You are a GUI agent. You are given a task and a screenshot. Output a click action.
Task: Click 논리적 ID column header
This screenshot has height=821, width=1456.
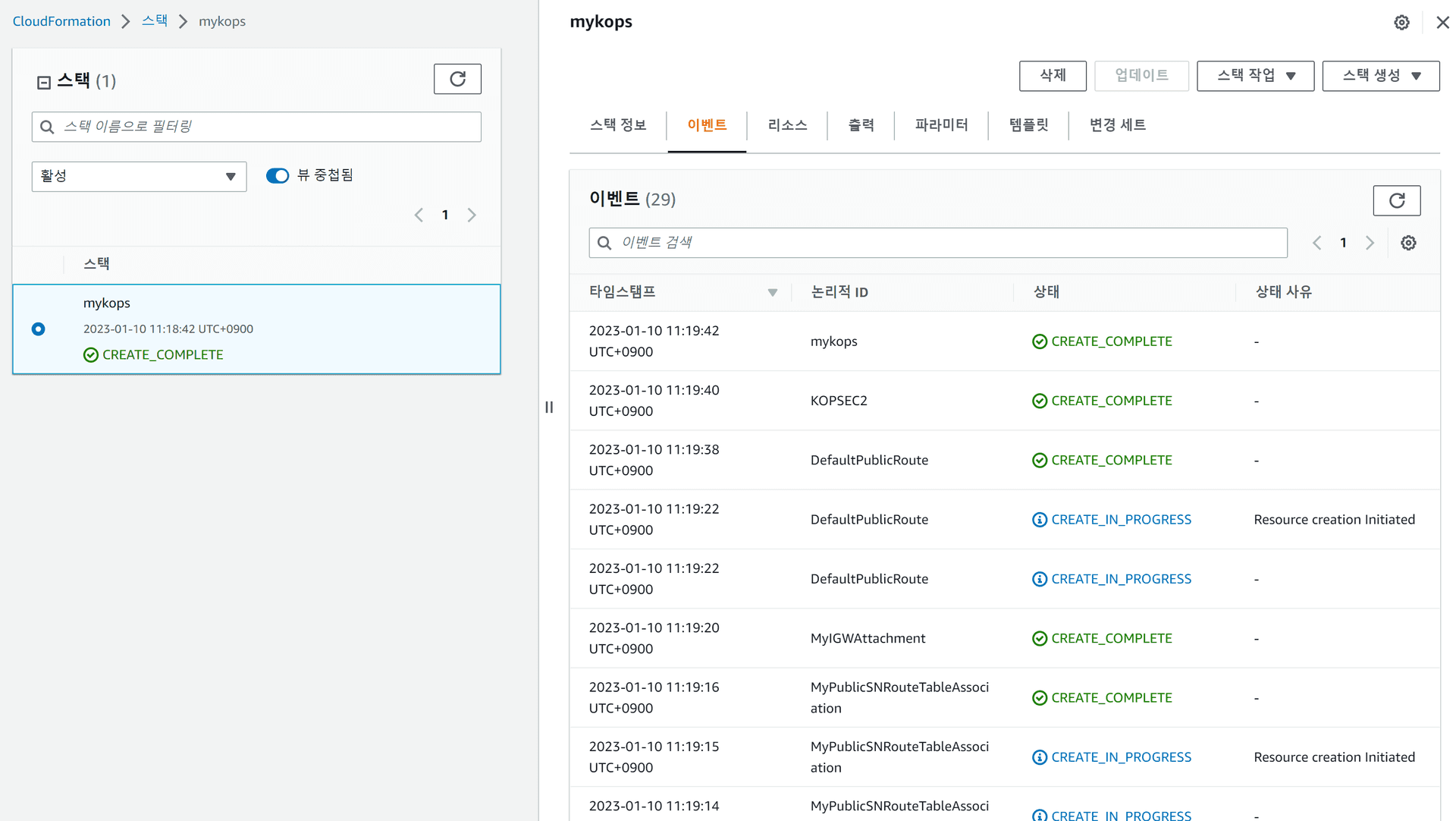click(x=839, y=292)
